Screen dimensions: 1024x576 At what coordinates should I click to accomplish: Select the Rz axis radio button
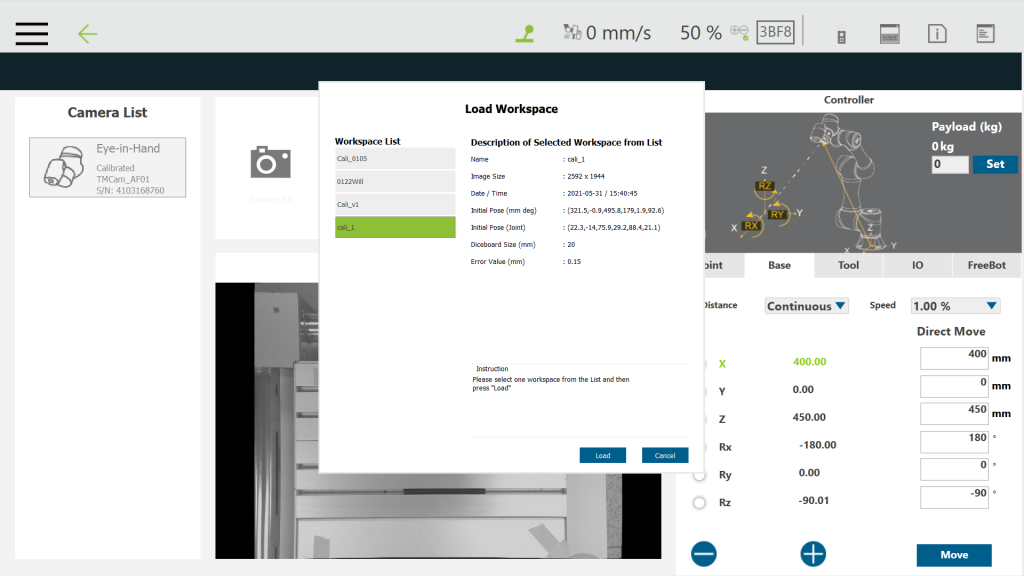(x=700, y=502)
